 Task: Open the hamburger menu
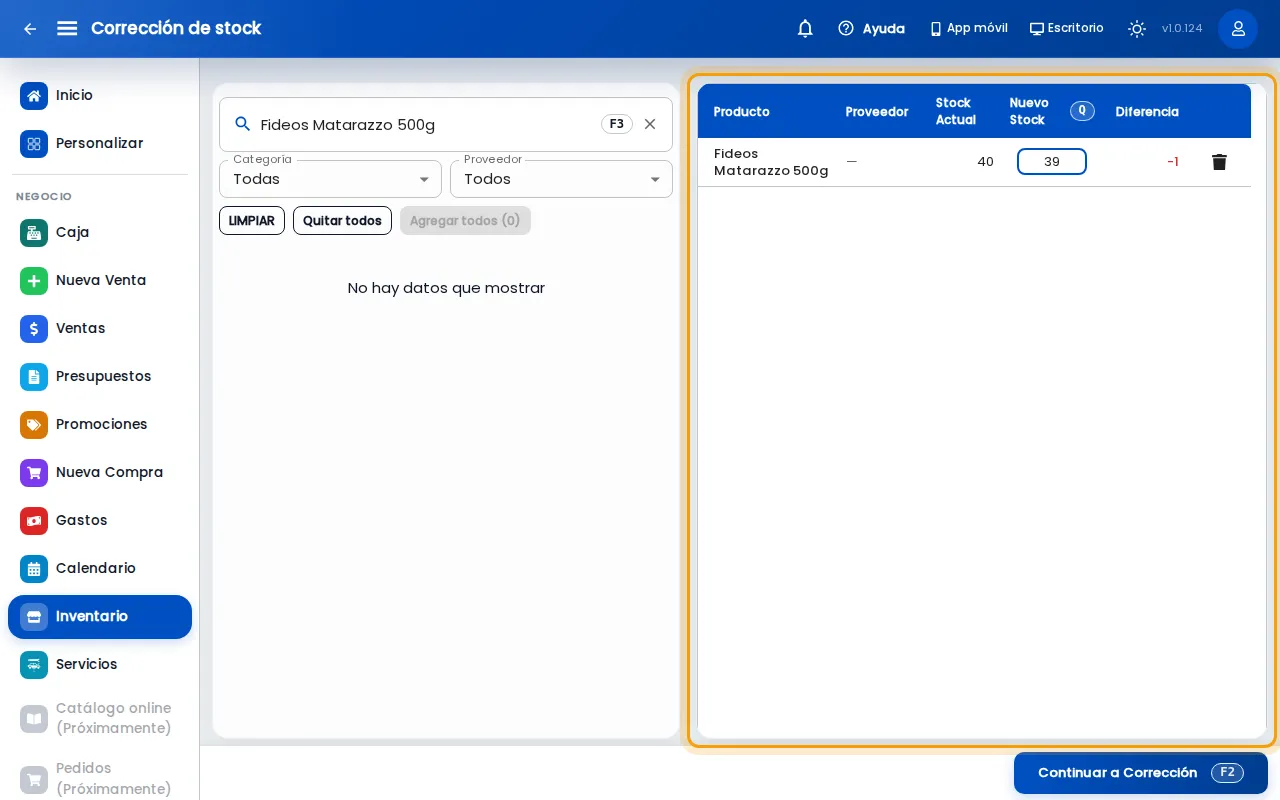[67, 28]
